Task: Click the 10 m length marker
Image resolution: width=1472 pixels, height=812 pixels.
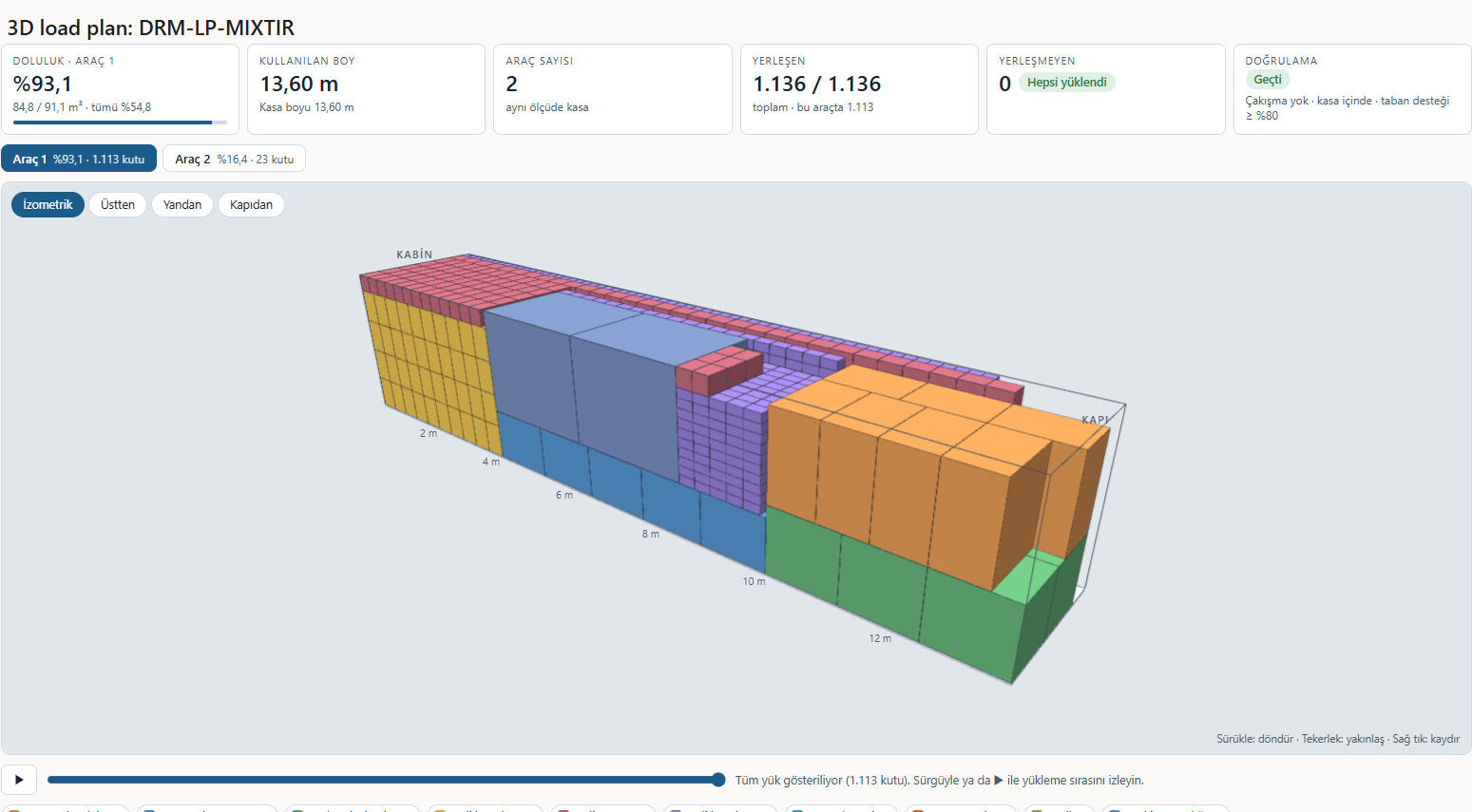Action: point(754,581)
